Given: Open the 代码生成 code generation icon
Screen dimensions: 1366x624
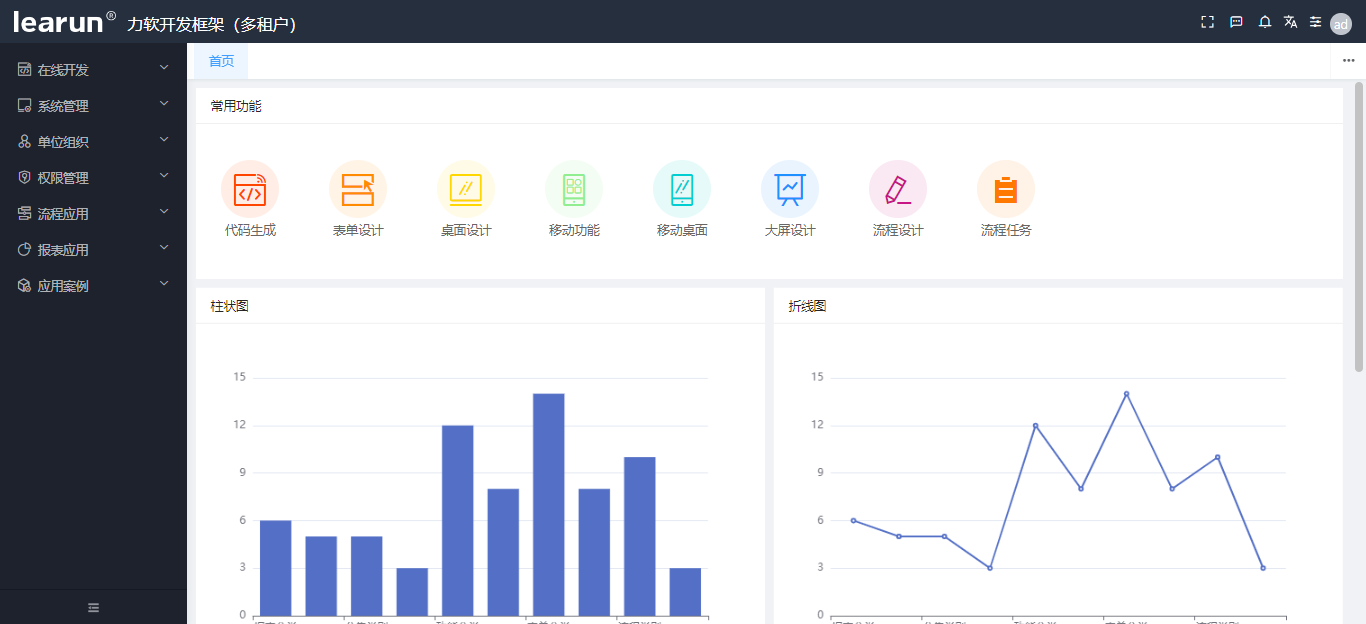Looking at the screenshot, I should click(250, 189).
